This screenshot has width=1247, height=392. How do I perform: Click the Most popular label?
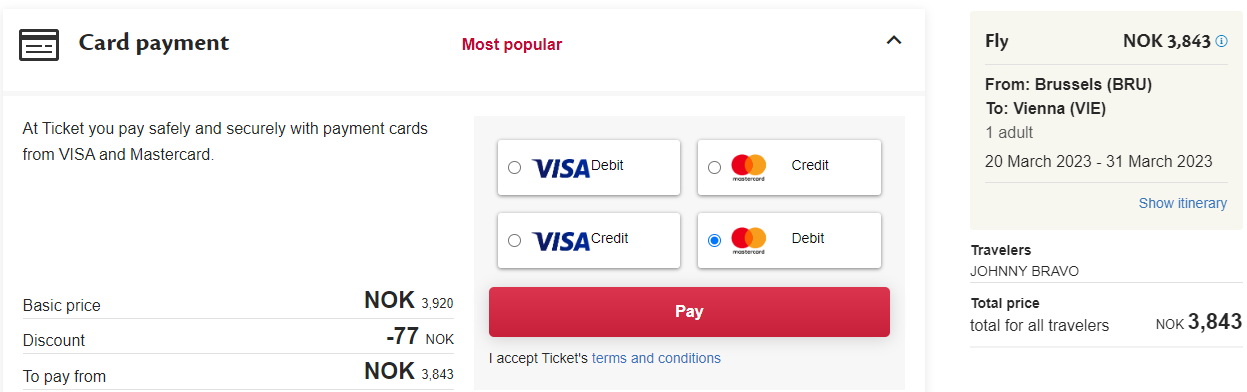[512, 44]
